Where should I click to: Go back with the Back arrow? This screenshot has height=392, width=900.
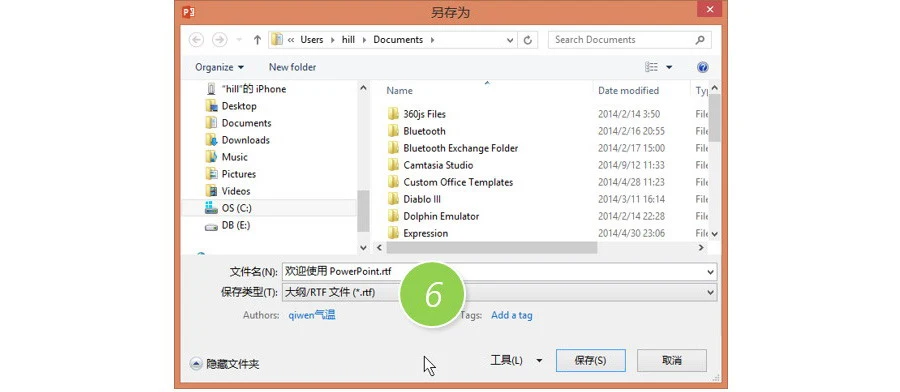point(196,40)
